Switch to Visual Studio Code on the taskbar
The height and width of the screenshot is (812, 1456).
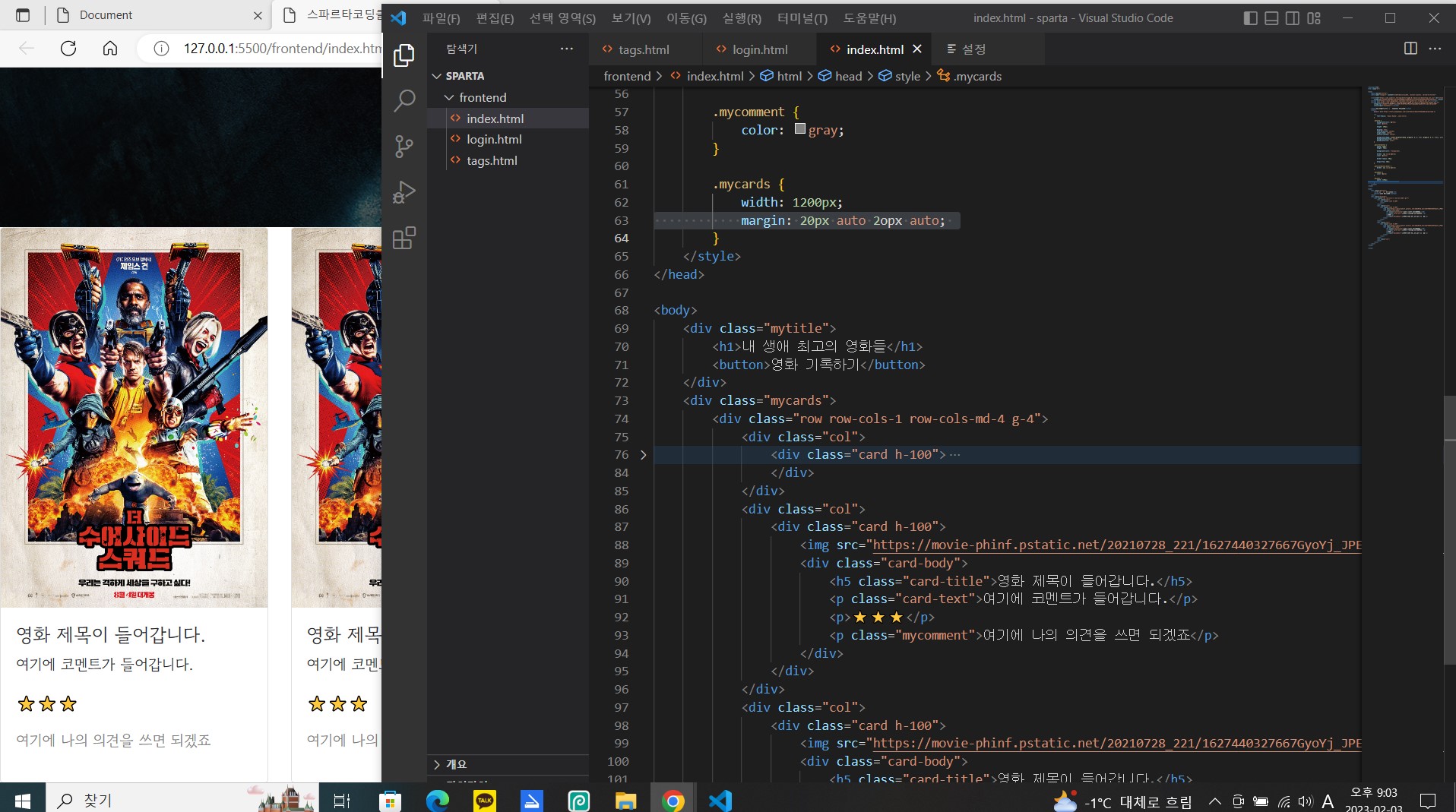(720, 800)
